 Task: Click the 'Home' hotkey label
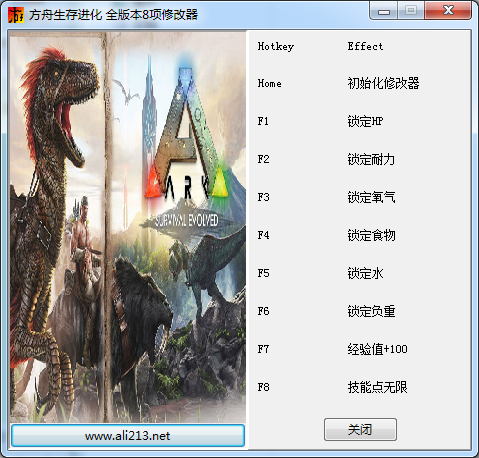(x=269, y=83)
